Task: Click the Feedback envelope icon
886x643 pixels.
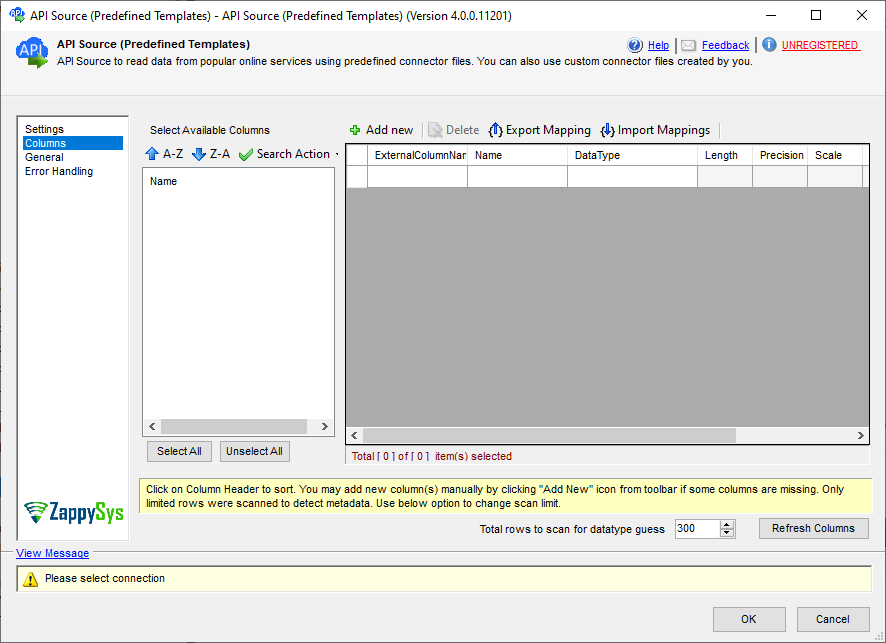Action: pyautogui.click(x=688, y=45)
